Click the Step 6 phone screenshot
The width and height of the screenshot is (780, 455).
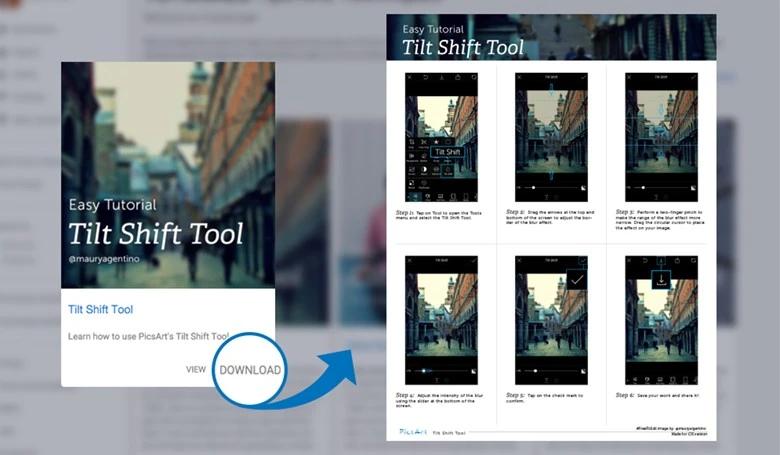[x=661, y=320]
